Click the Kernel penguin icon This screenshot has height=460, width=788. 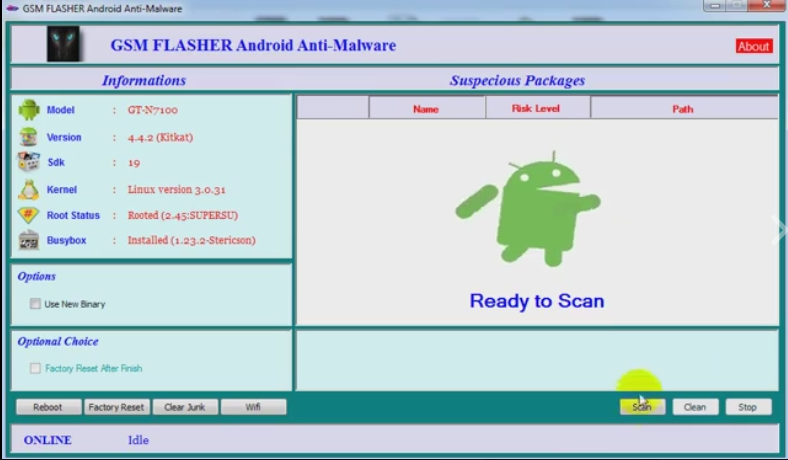(x=29, y=190)
